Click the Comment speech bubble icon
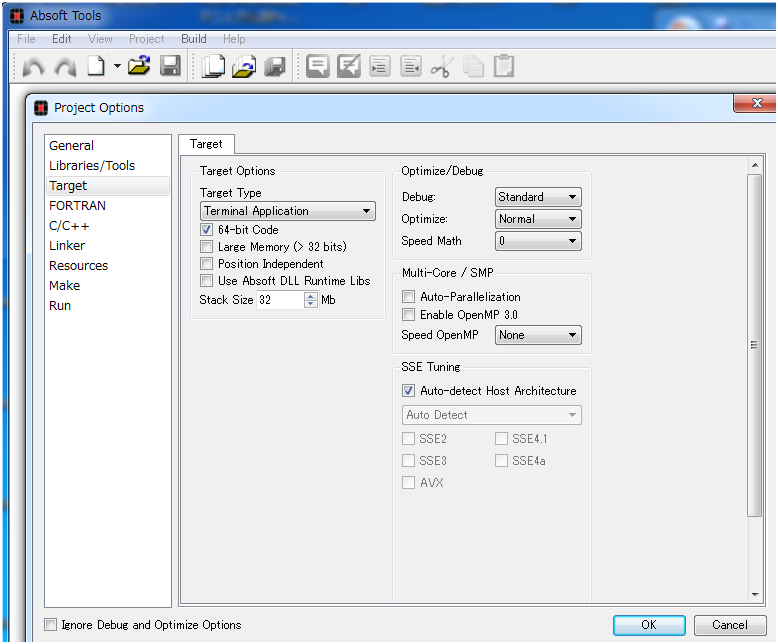The image size is (778, 644). click(x=318, y=66)
